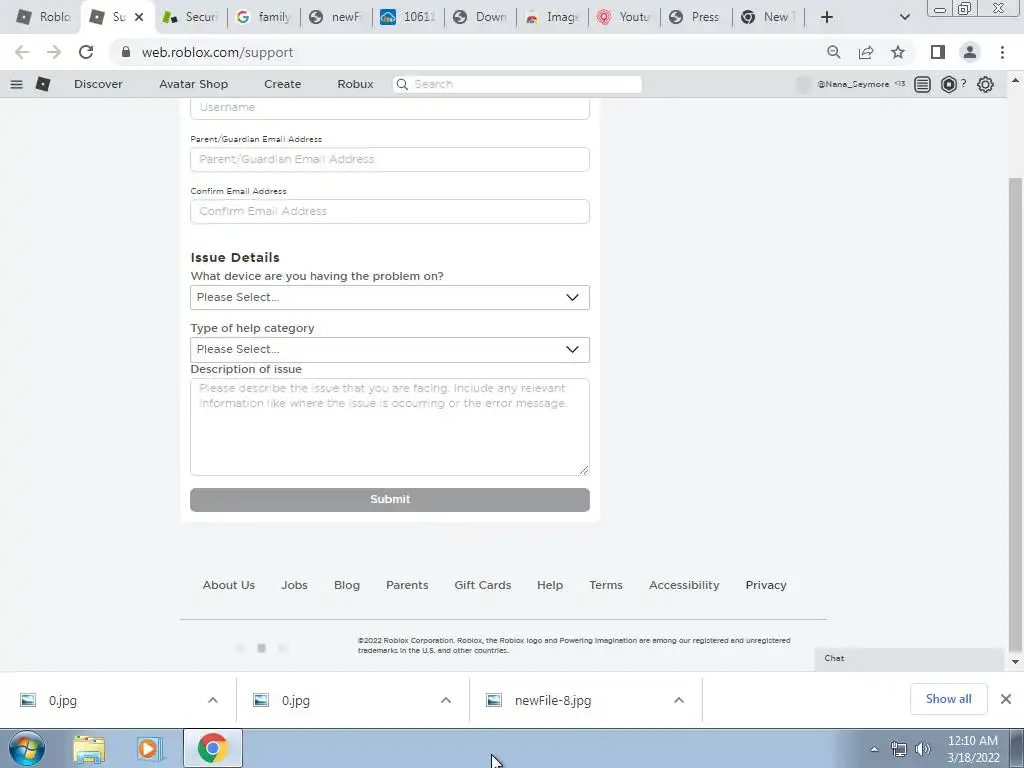Open the Chrome profile avatar icon
The width and height of the screenshot is (1024, 768).
click(x=970, y=52)
